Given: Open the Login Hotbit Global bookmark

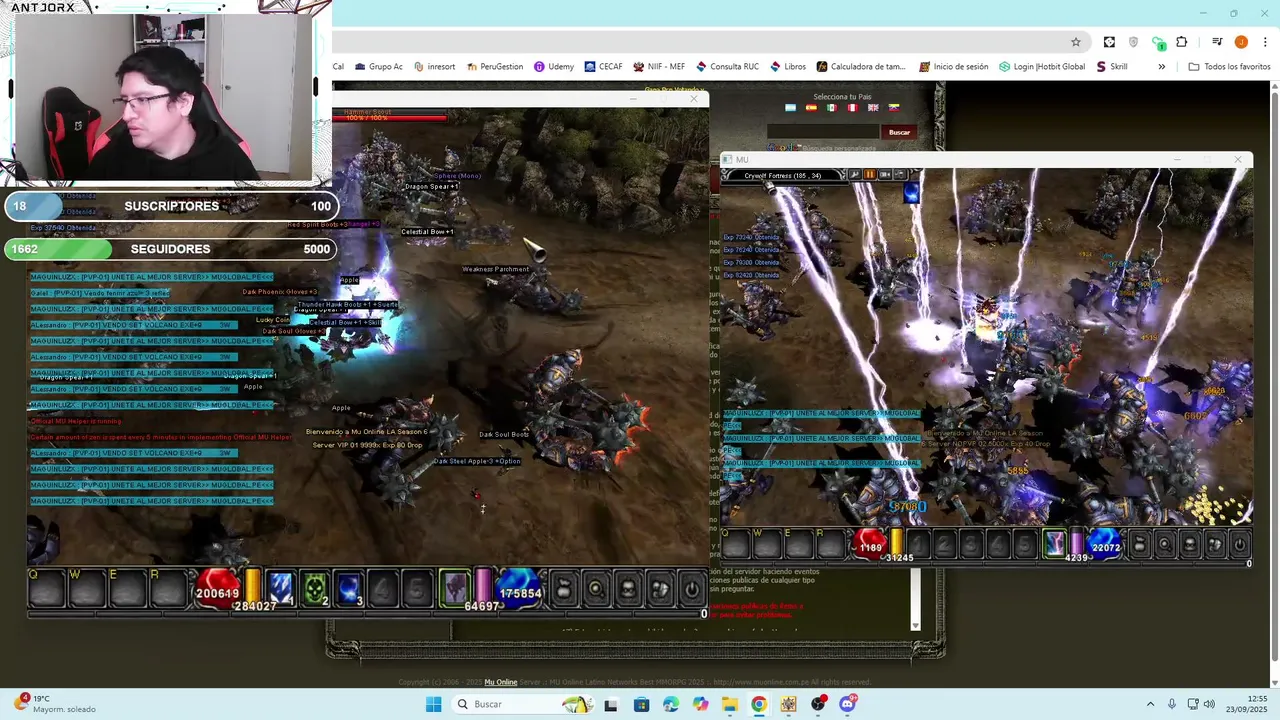Looking at the screenshot, I should coord(1042,67).
